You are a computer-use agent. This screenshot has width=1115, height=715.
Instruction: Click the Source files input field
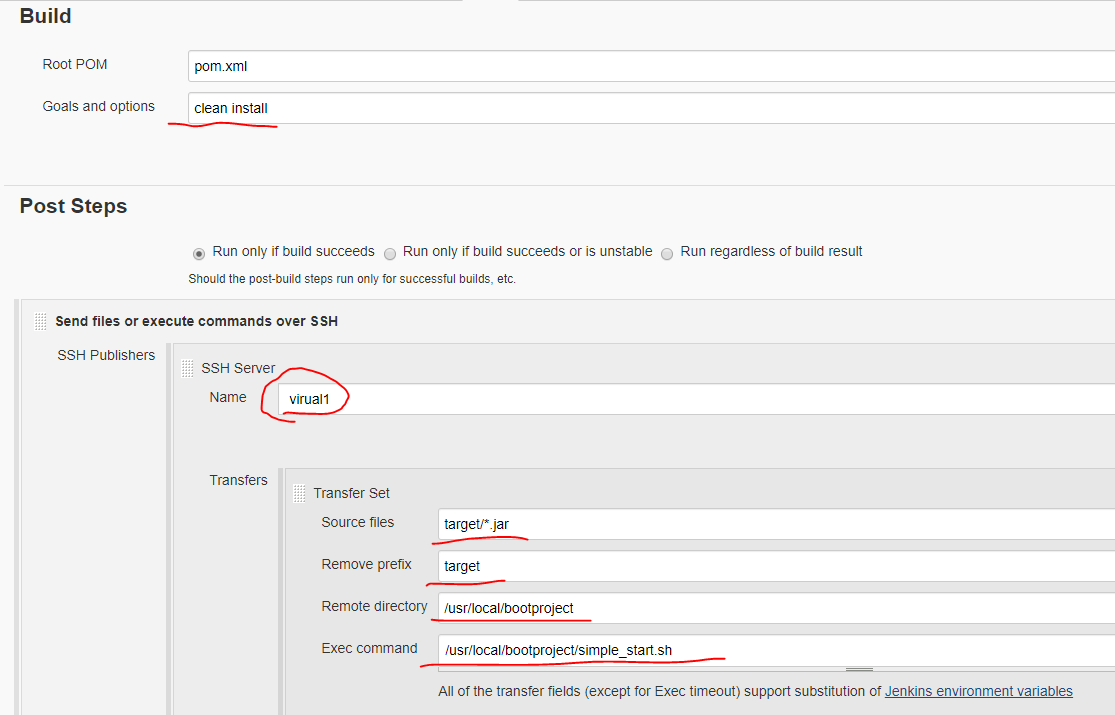(775, 523)
